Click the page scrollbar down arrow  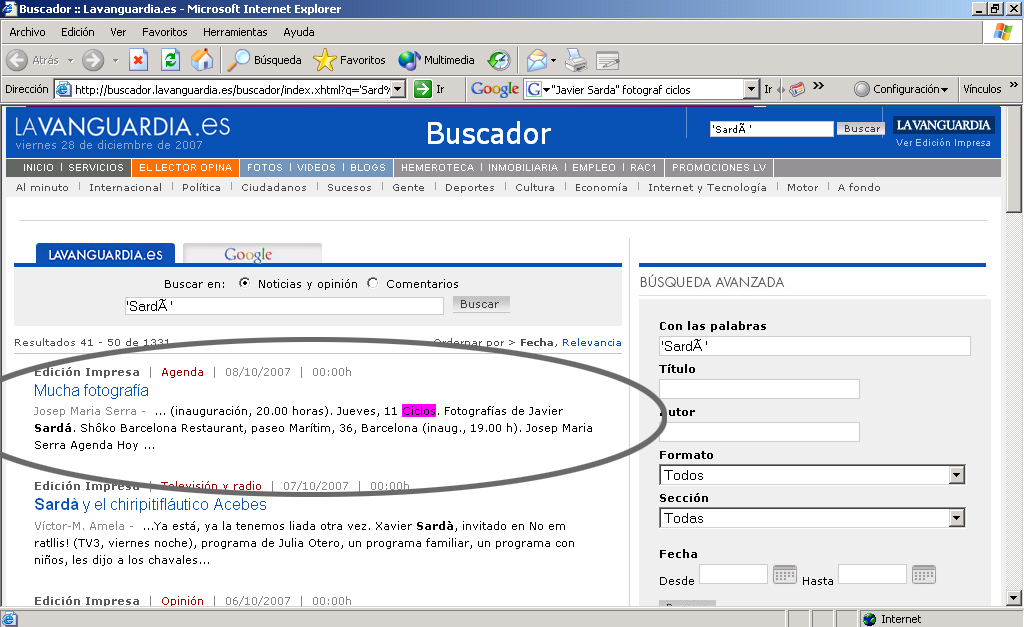coord(1015,599)
